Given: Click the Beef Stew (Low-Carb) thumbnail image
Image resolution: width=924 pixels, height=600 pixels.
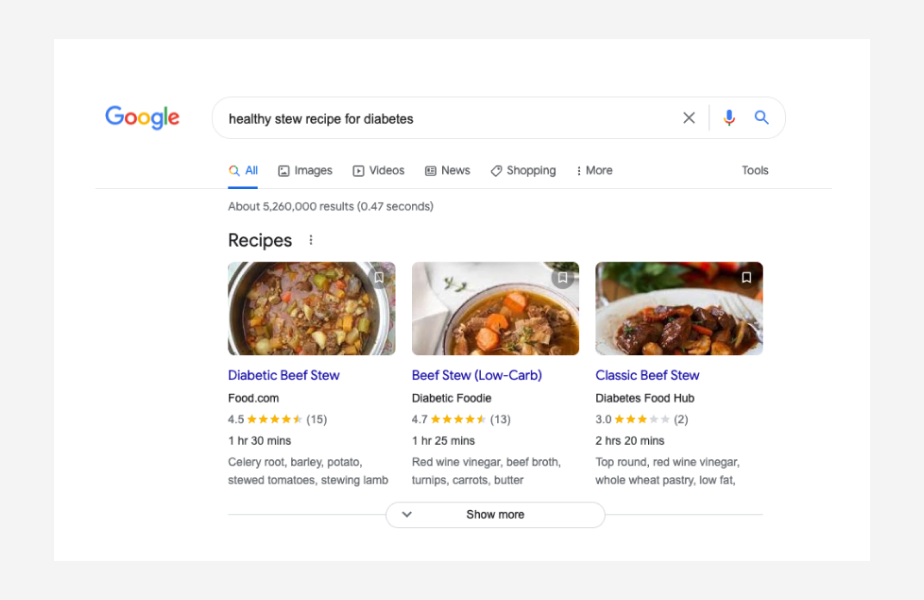Looking at the screenshot, I should click(495, 308).
